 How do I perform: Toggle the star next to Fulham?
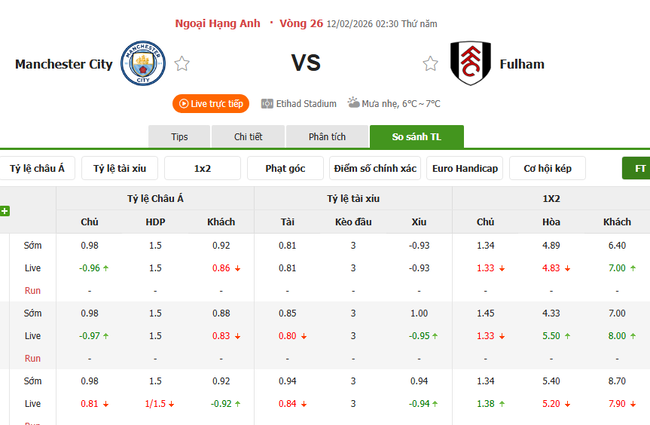430,64
